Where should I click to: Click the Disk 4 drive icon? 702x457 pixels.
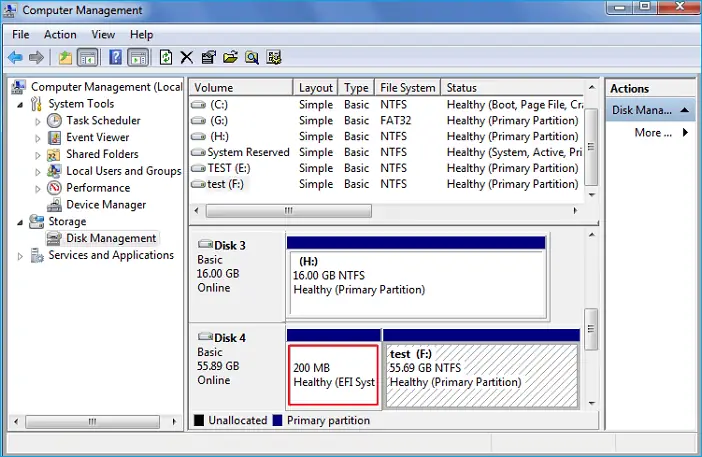pyautogui.click(x=205, y=337)
